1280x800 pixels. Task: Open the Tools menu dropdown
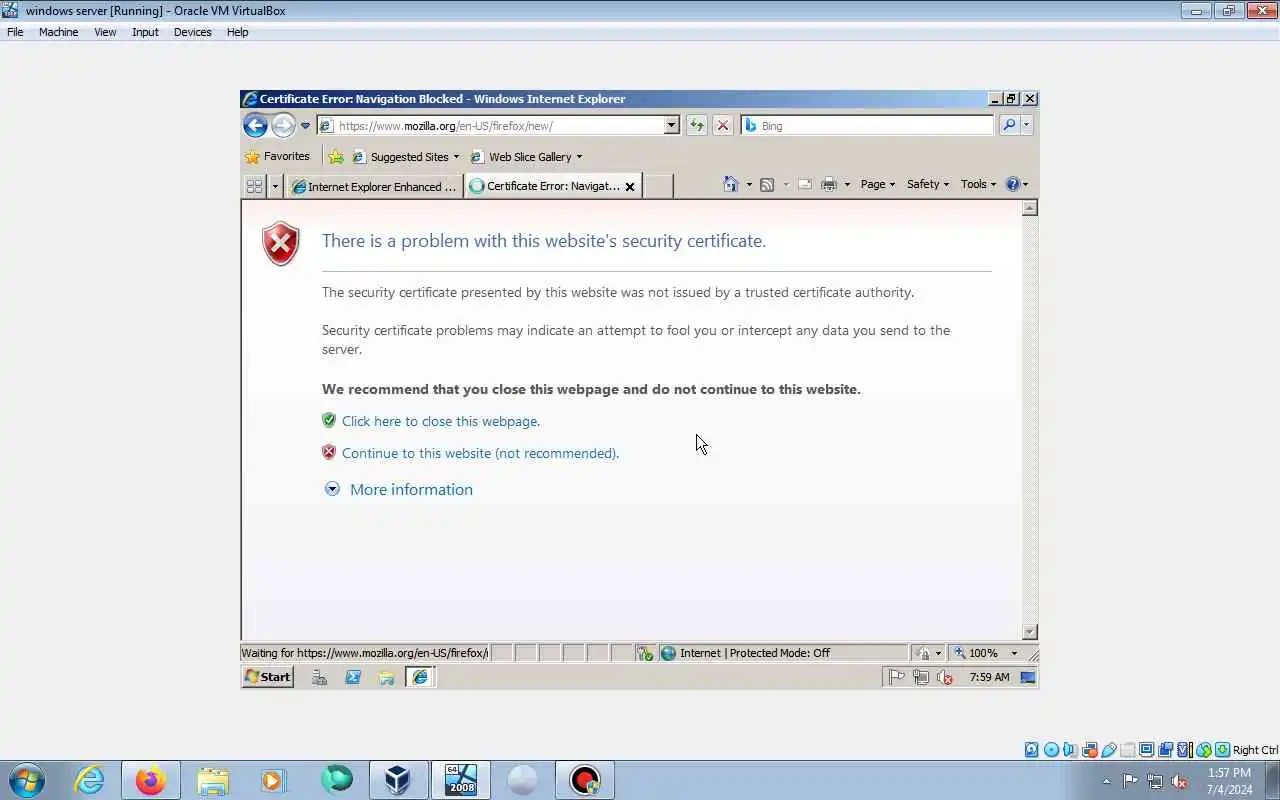pyautogui.click(x=978, y=184)
